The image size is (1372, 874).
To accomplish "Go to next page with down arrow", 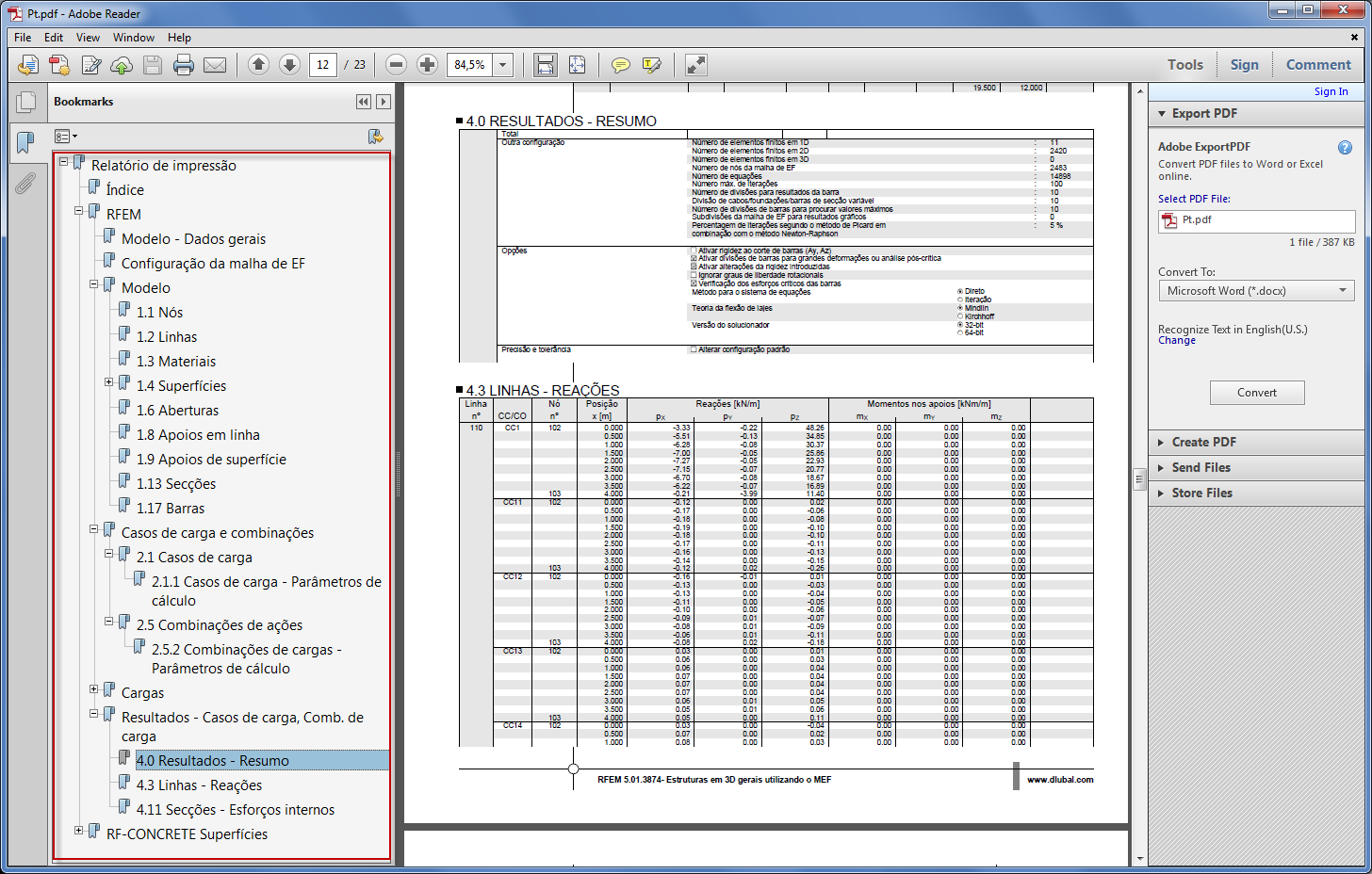I will coord(290,65).
